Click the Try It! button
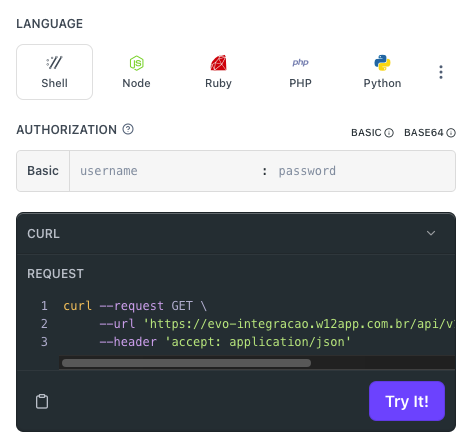The height and width of the screenshot is (440, 468). pos(407,401)
